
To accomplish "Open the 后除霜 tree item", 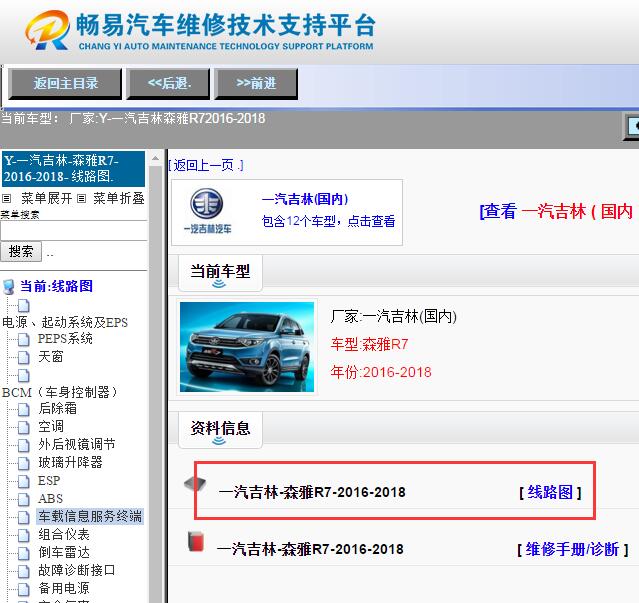I will (x=57, y=408).
